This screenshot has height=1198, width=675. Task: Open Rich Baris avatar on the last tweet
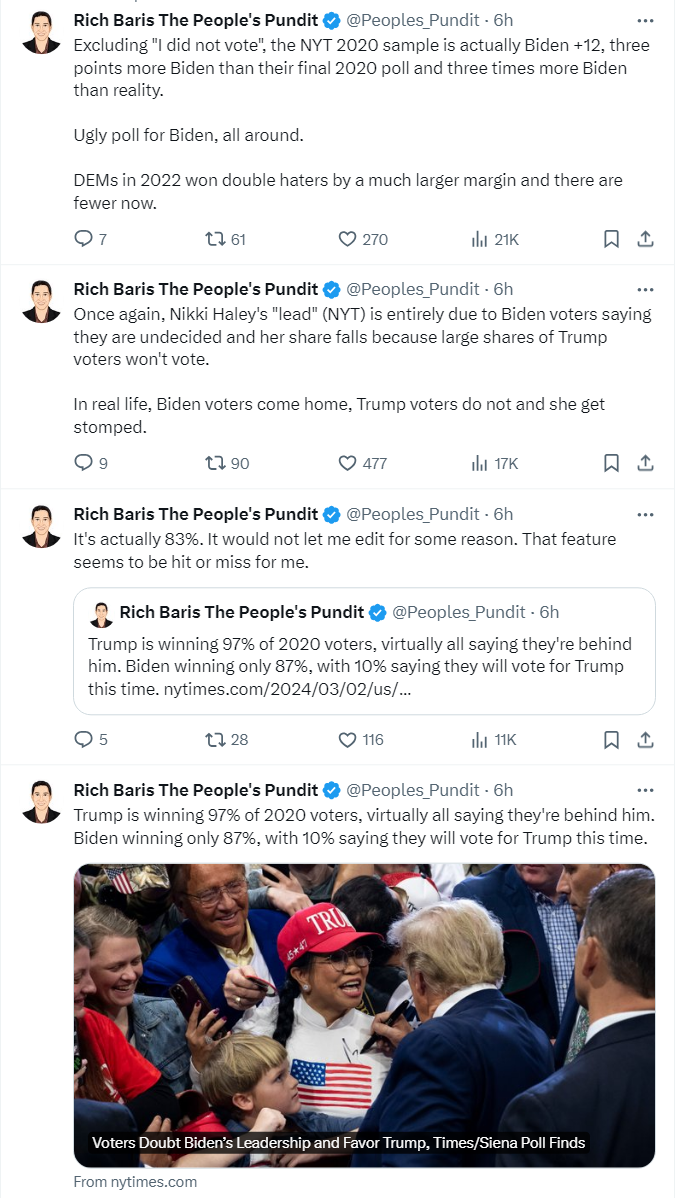tap(41, 801)
